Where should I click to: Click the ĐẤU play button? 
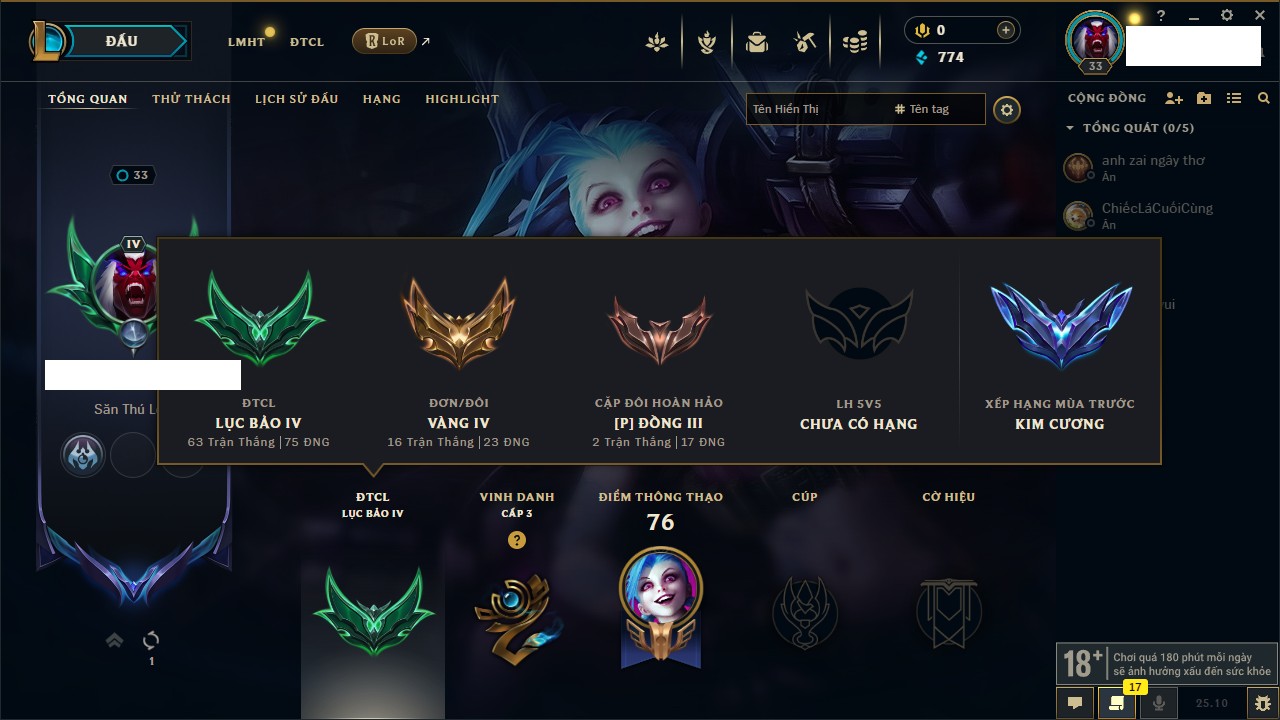(x=122, y=41)
